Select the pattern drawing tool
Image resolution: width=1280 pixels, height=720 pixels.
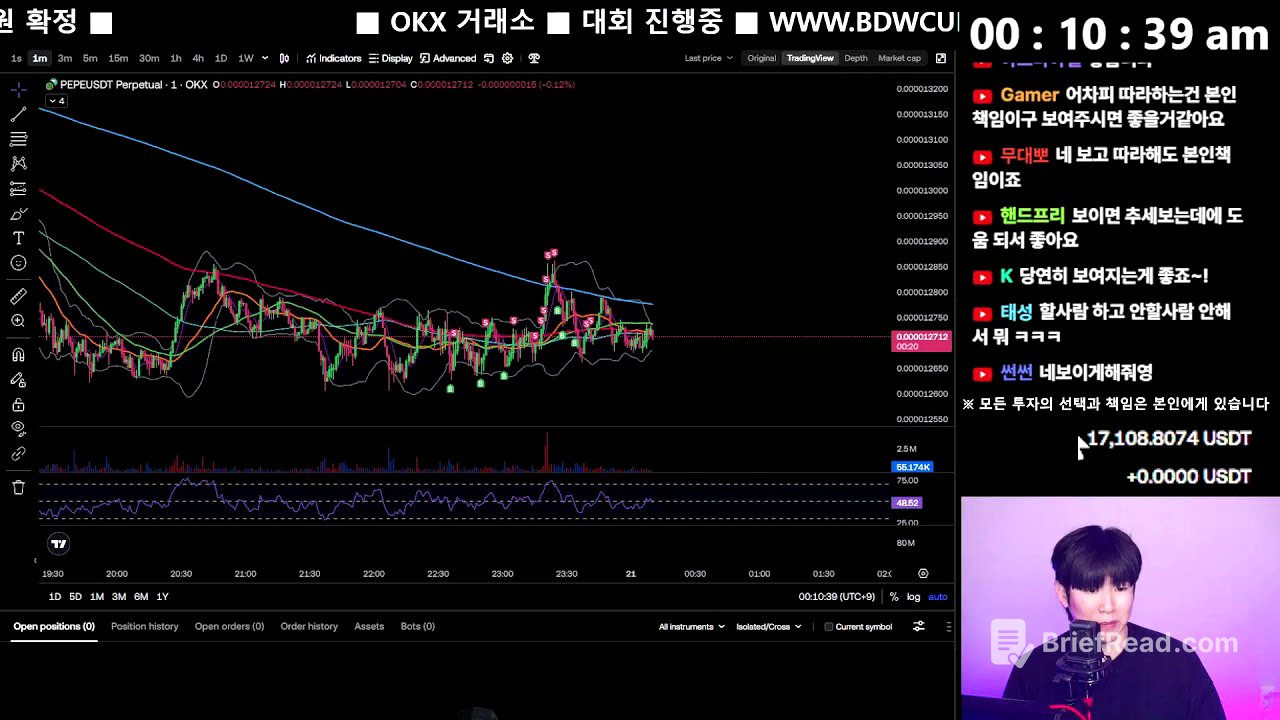point(18,163)
